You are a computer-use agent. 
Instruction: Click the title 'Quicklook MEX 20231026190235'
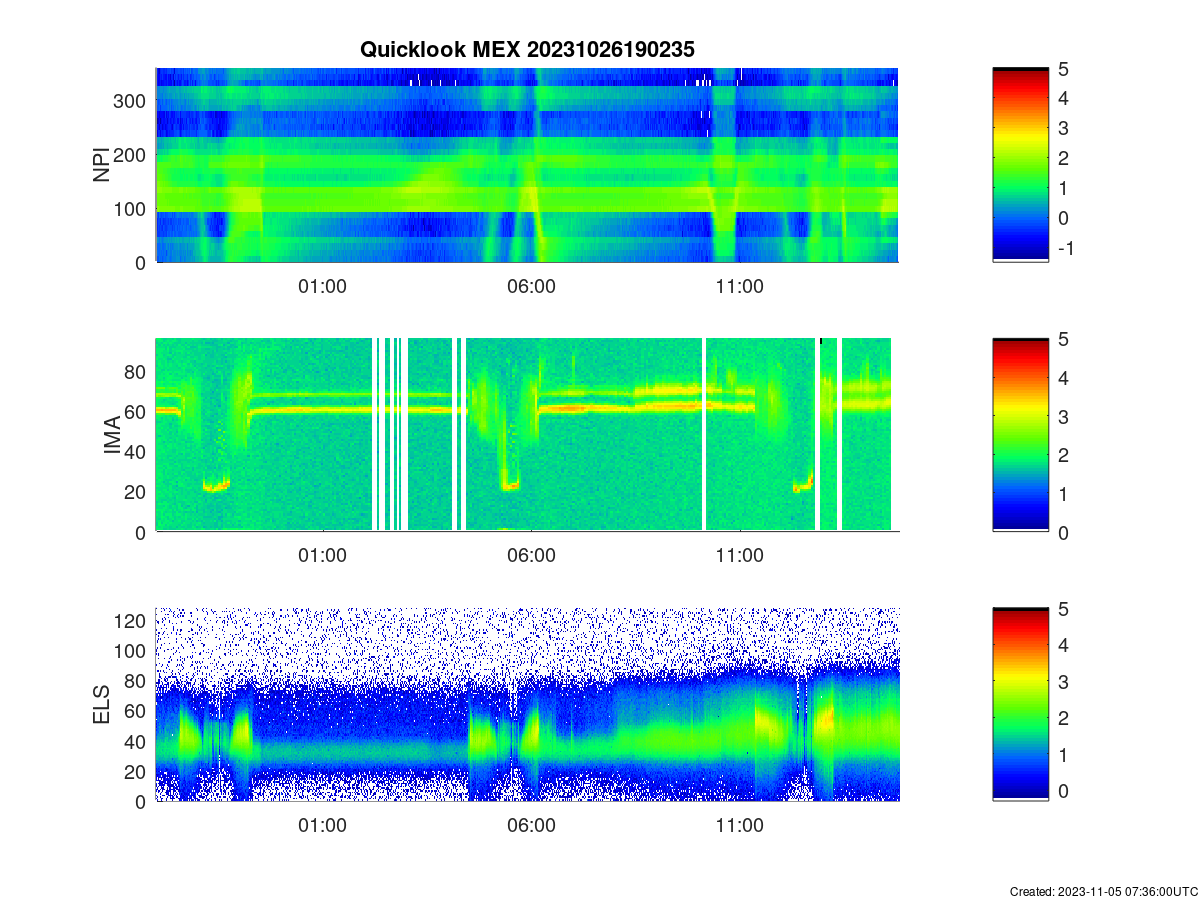pos(526,49)
